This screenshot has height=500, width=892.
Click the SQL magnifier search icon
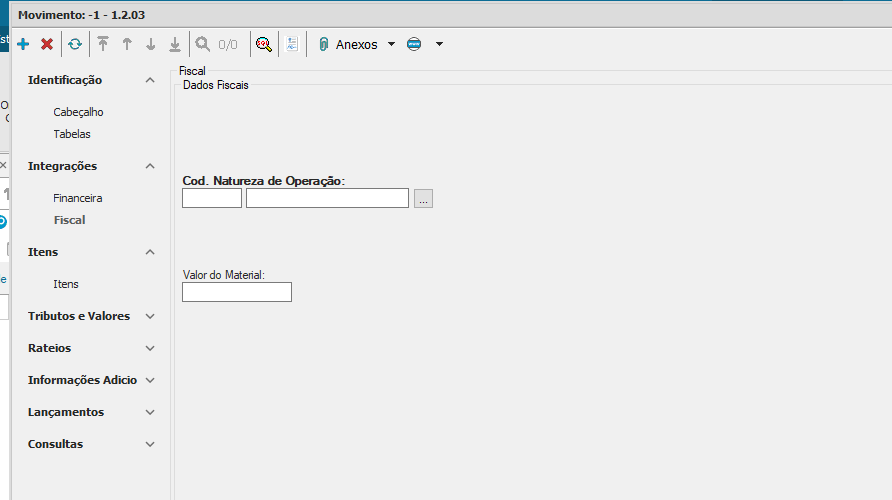click(264, 44)
